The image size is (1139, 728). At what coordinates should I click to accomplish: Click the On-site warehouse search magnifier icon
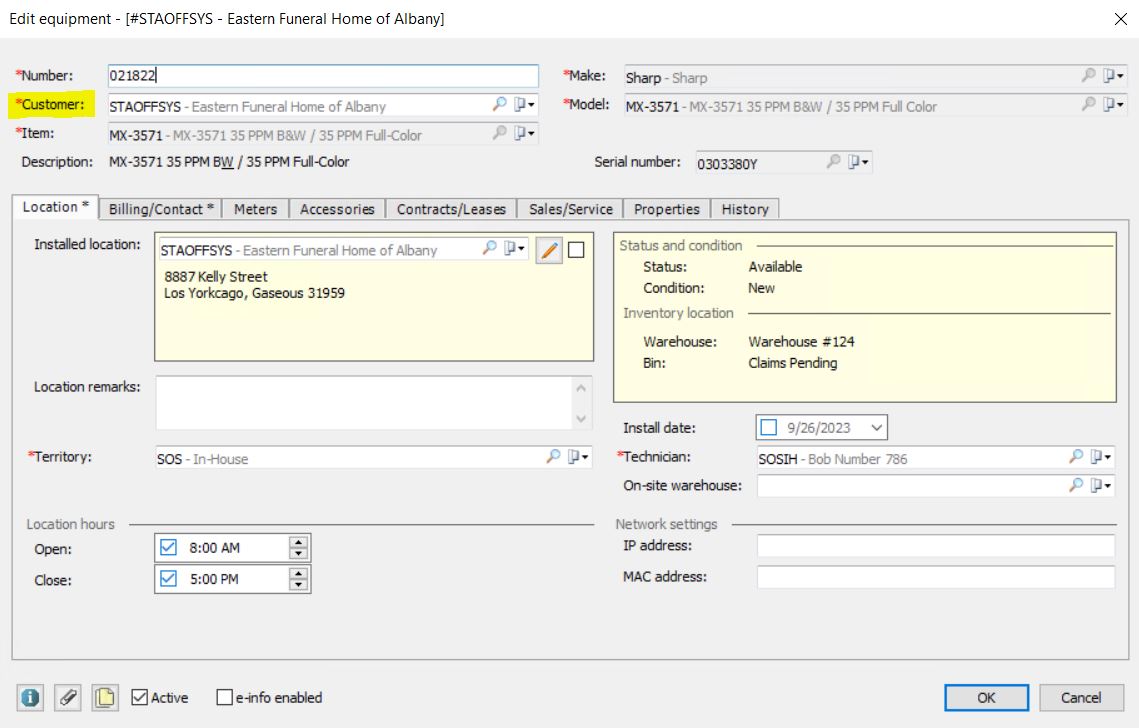tap(1076, 485)
